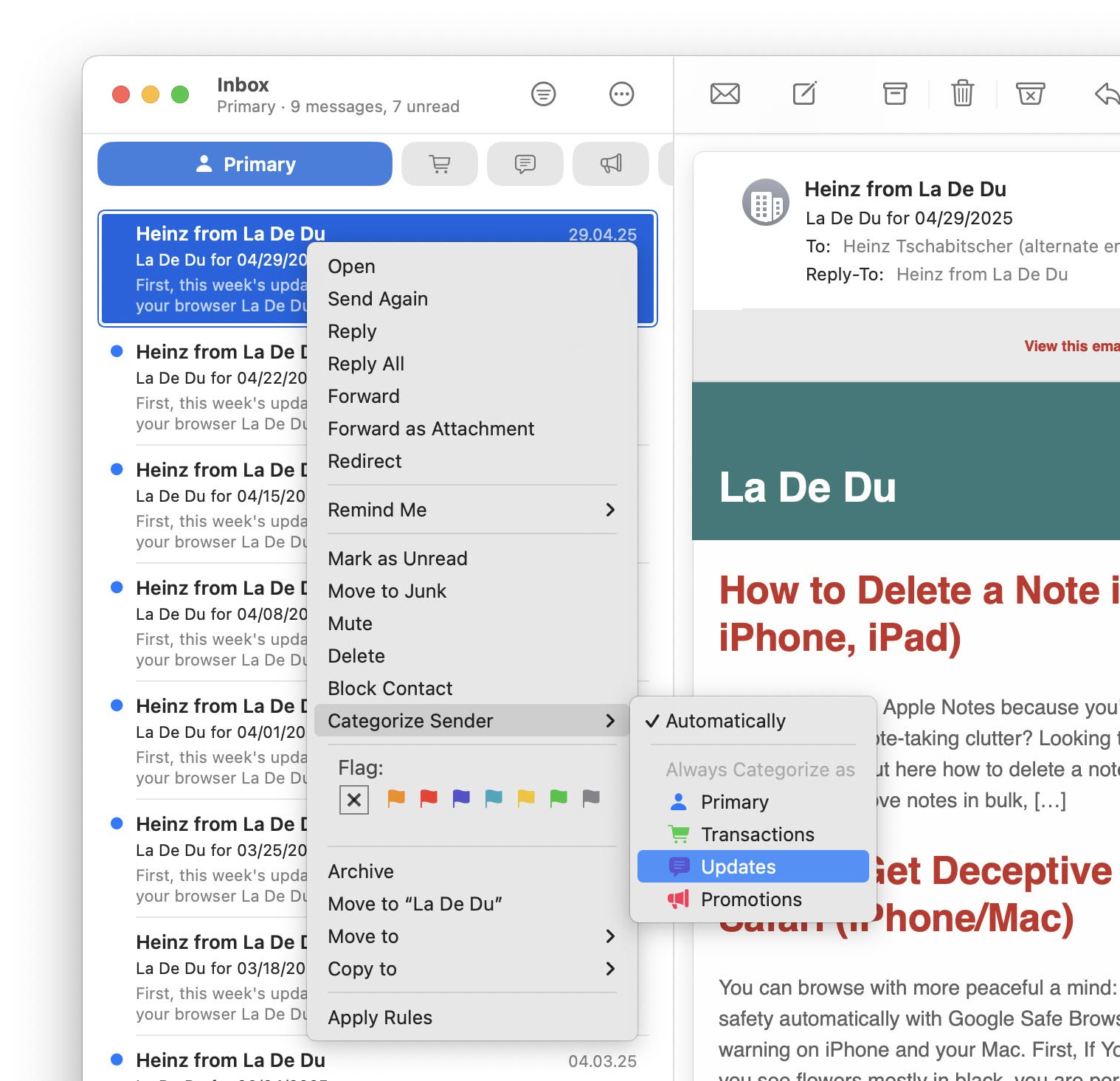Always categorize sender as Updates
The image size is (1120, 1081).
click(x=753, y=867)
